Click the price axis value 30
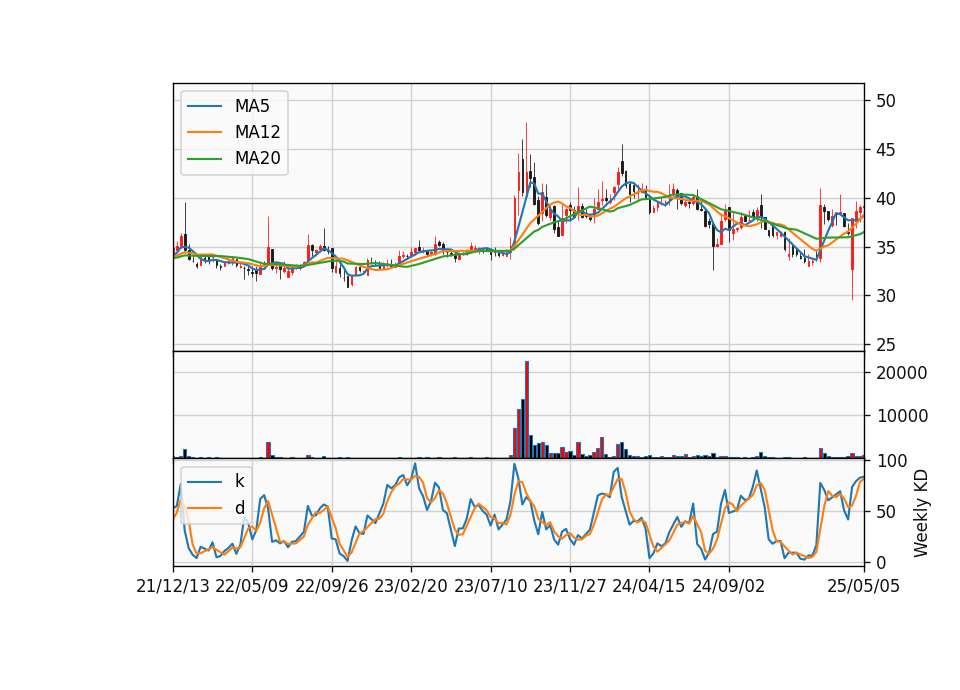960x690 pixels. point(885,296)
